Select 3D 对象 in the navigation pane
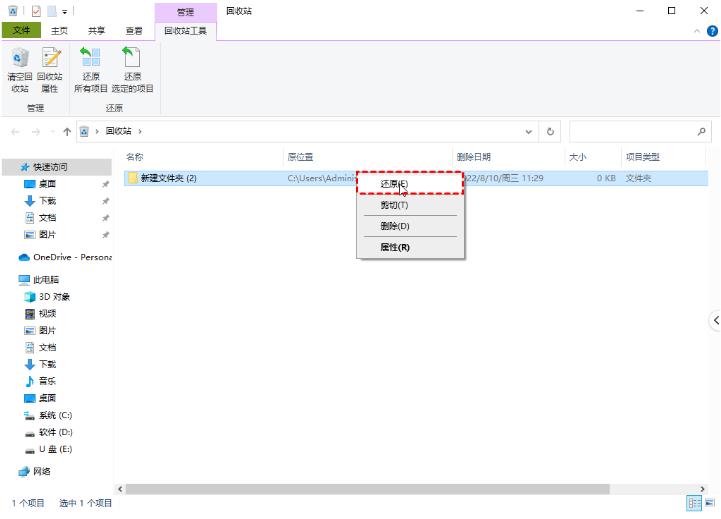 [47, 297]
